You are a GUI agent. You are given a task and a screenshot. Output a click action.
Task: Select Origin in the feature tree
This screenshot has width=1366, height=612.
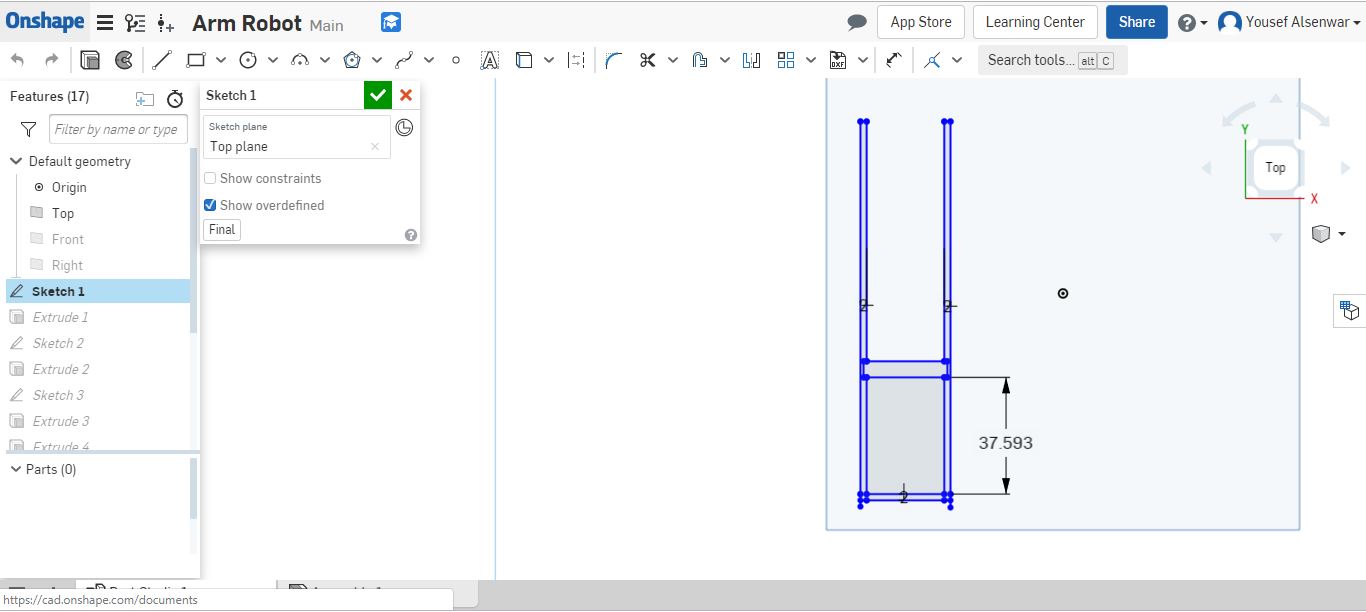click(x=69, y=187)
